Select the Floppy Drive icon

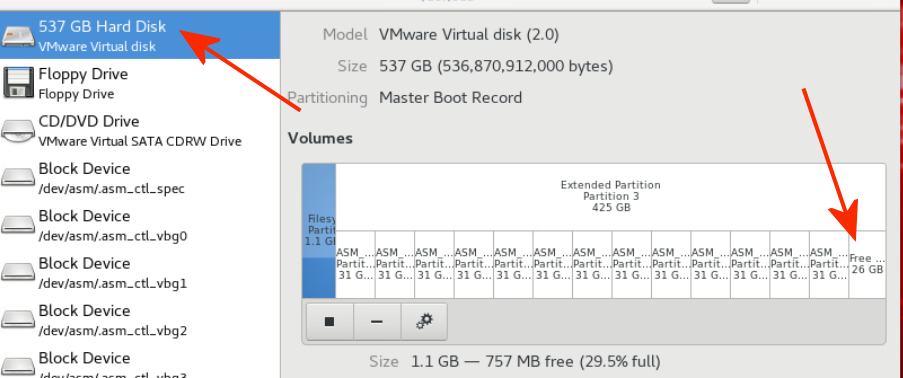(x=18, y=82)
